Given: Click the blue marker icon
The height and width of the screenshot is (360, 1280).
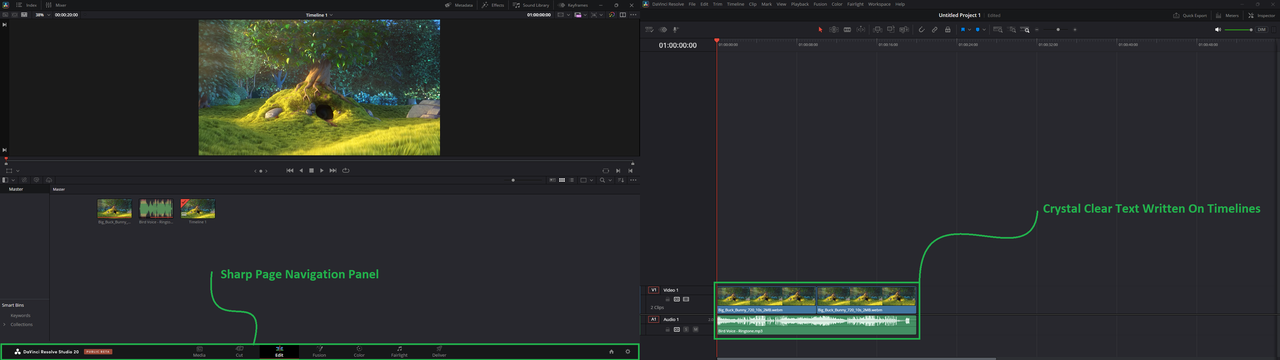Looking at the screenshot, I should [977, 29].
